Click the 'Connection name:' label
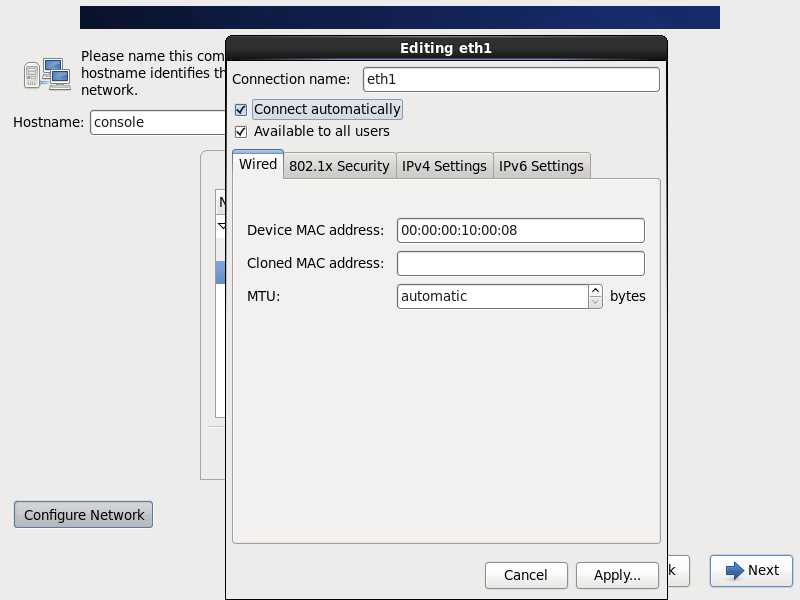Screen dimensions: 800x600 (291, 80)
